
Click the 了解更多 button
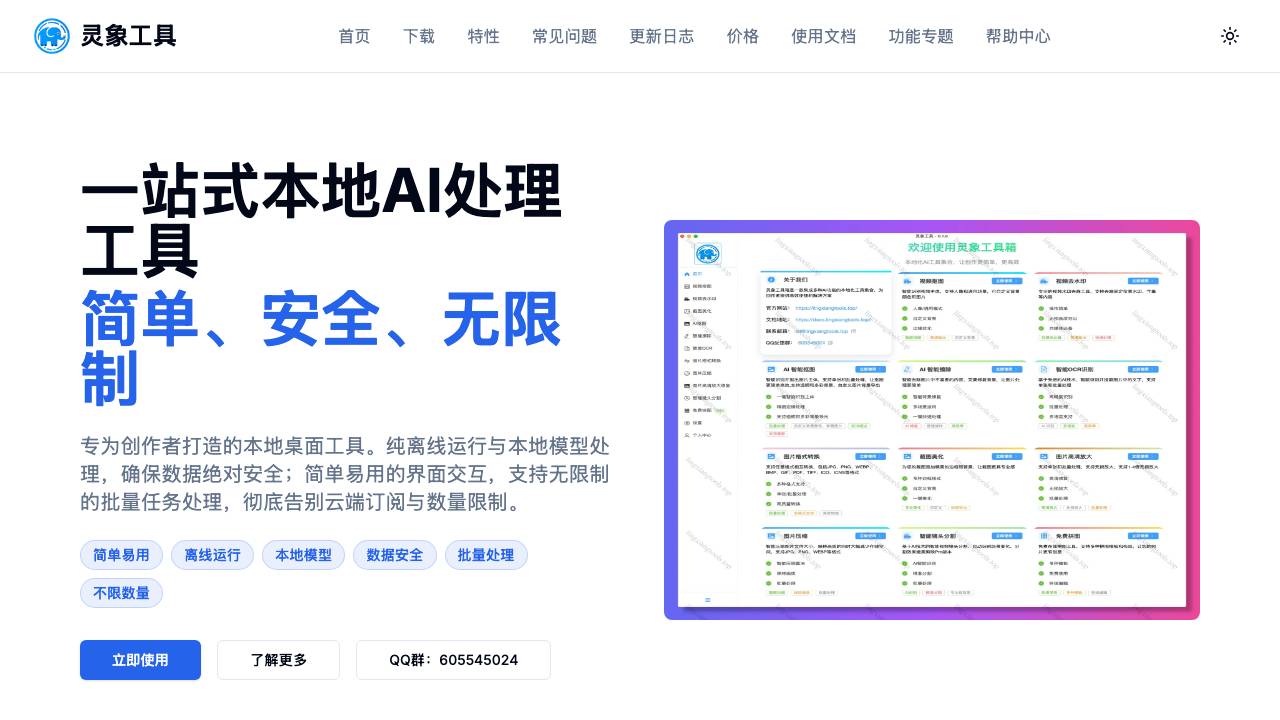(x=278, y=660)
